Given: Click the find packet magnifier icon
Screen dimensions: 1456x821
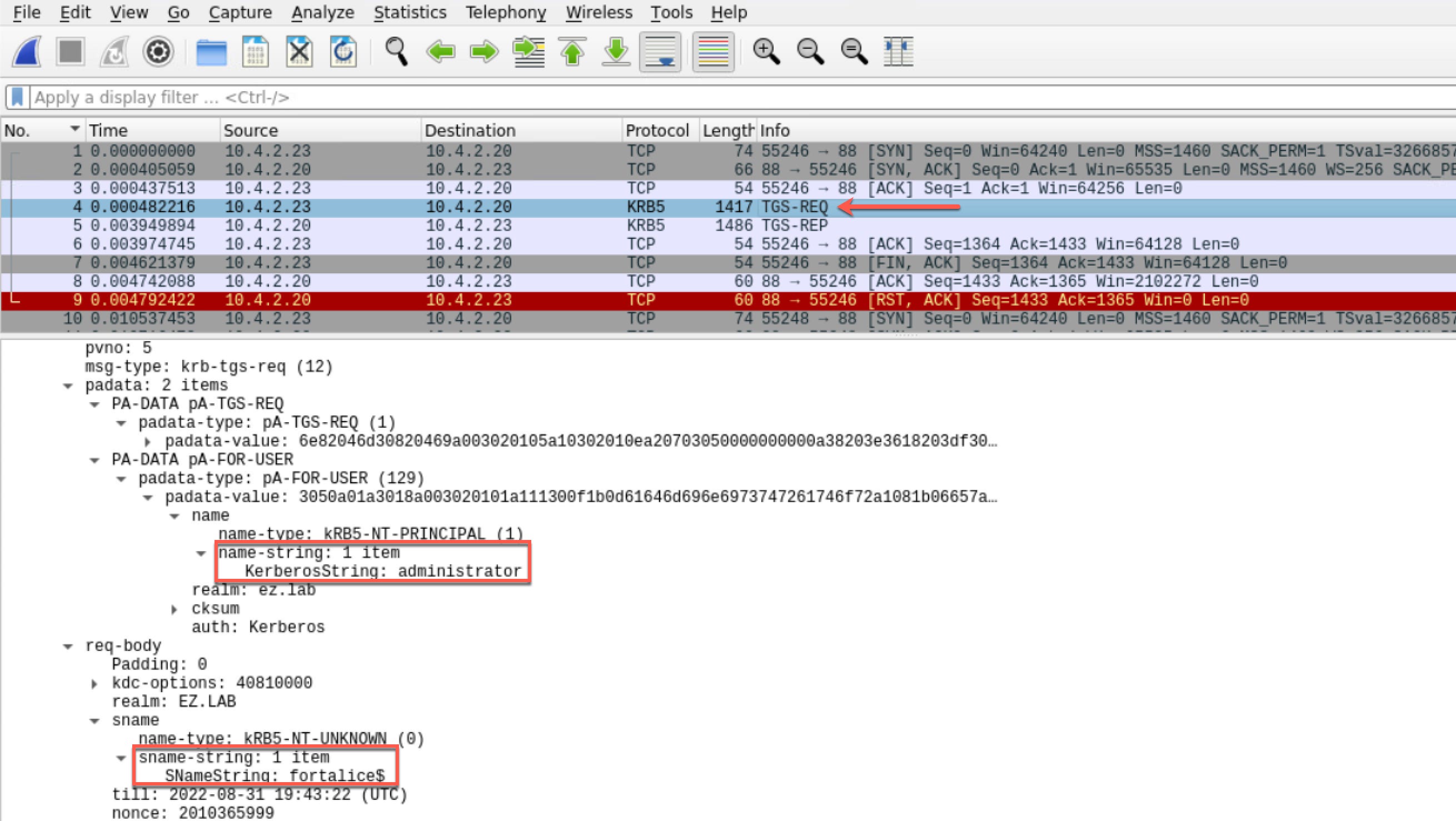Looking at the screenshot, I should tap(396, 52).
